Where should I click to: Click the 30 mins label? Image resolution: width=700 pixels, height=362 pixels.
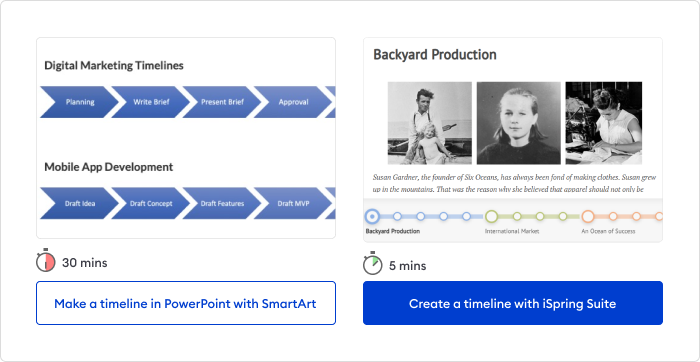tap(84, 263)
